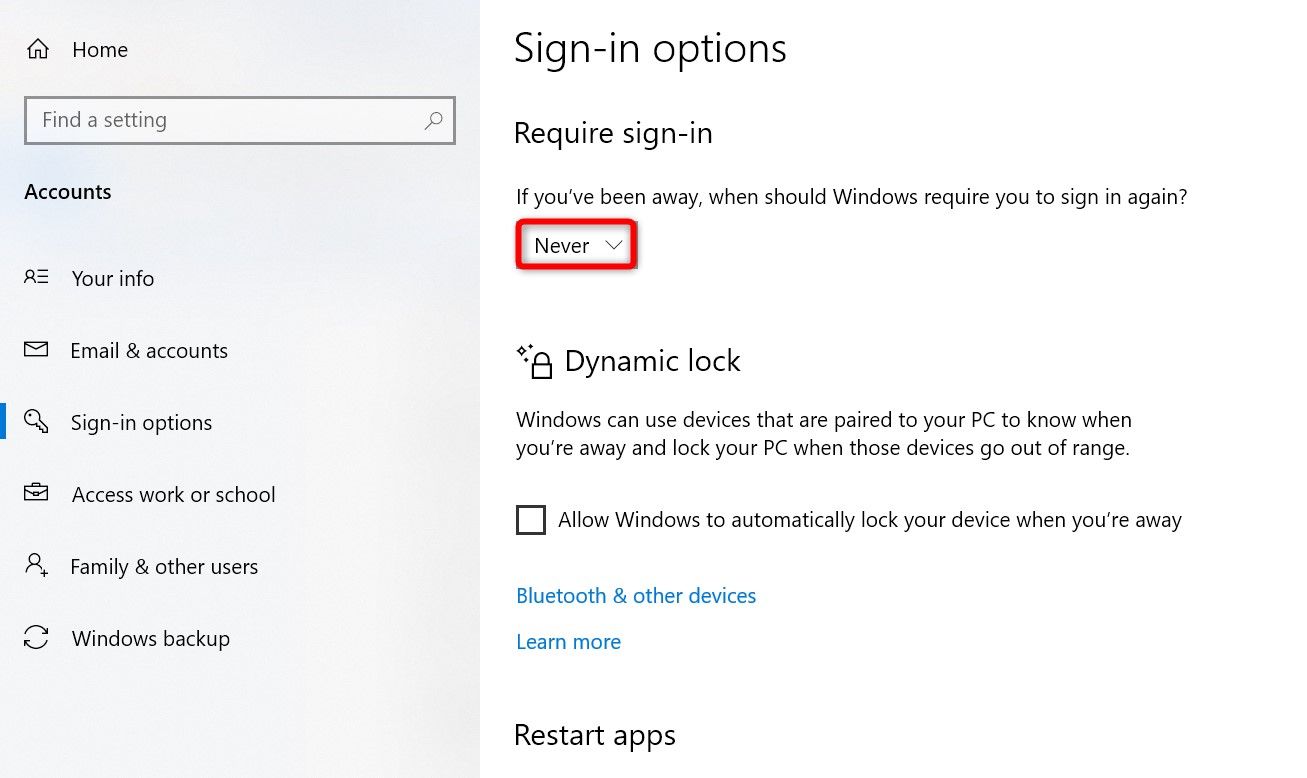The height and width of the screenshot is (778, 1307).
Task: Click the Windows backup sync icon
Action: [35, 638]
